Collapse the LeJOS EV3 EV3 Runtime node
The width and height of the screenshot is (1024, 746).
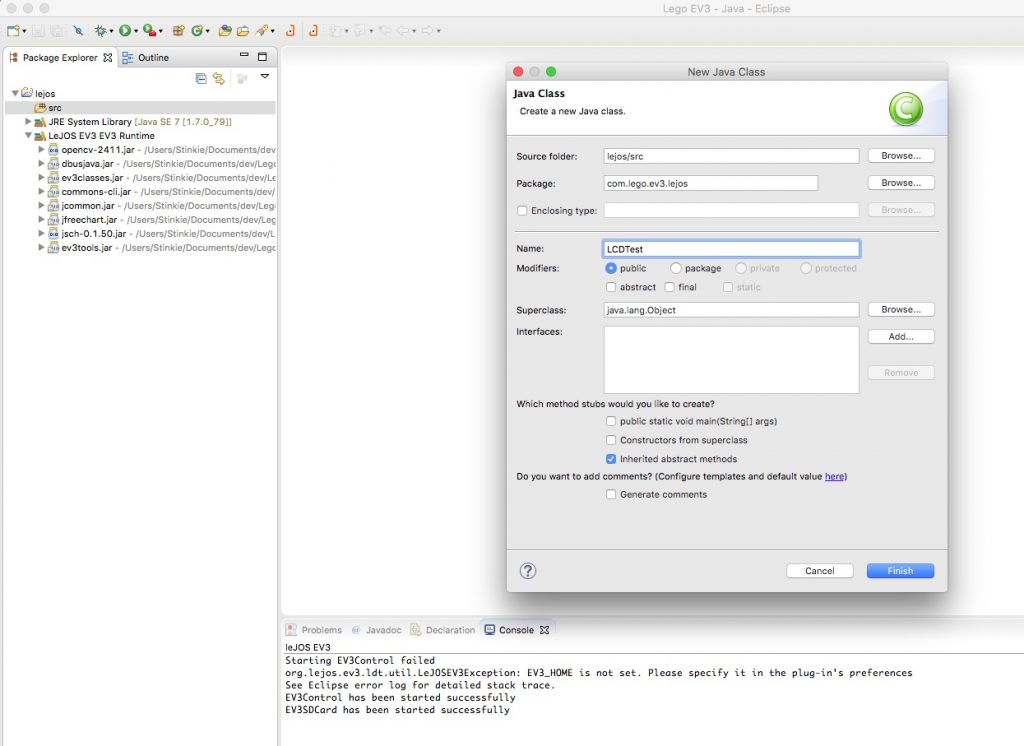28,135
